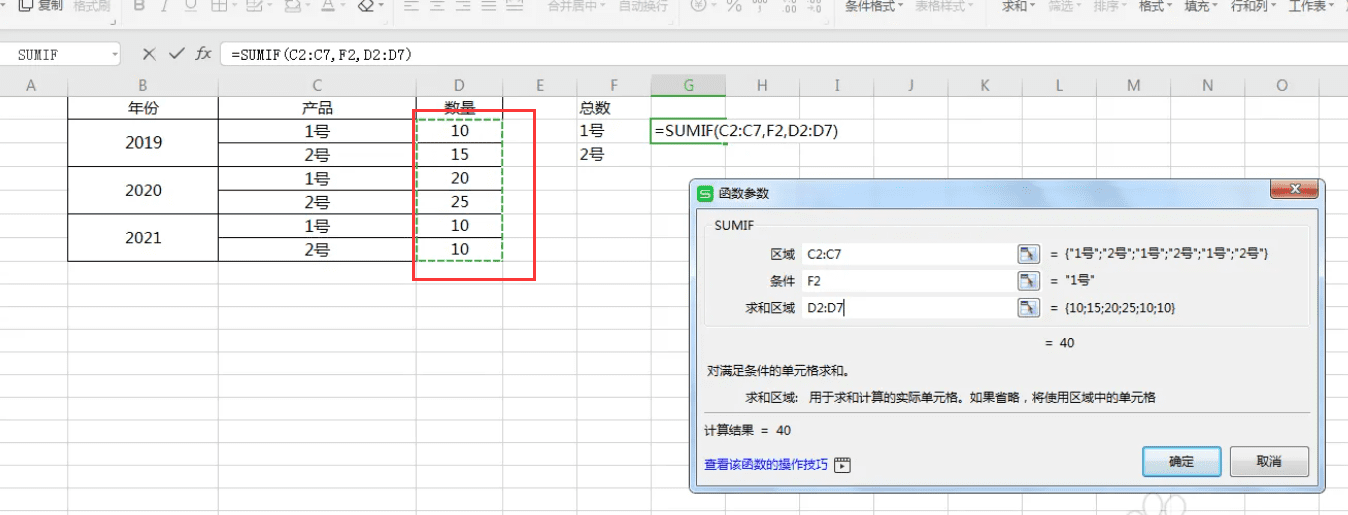Click the 区域 input containing C2:C7

pyautogui.click(x=907, y=254)
